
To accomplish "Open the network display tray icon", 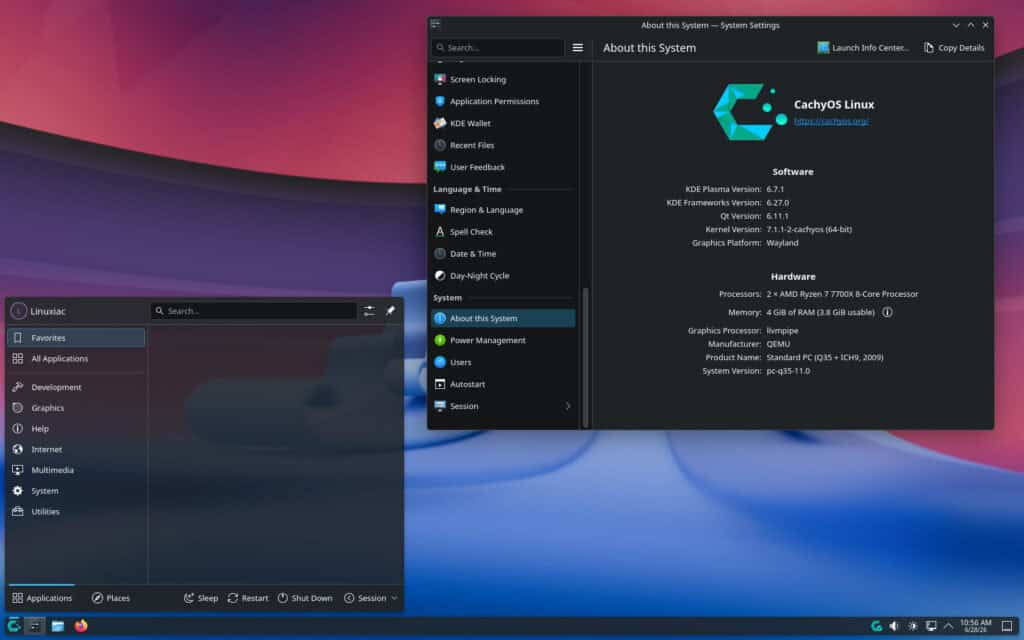I will point(931,626).
